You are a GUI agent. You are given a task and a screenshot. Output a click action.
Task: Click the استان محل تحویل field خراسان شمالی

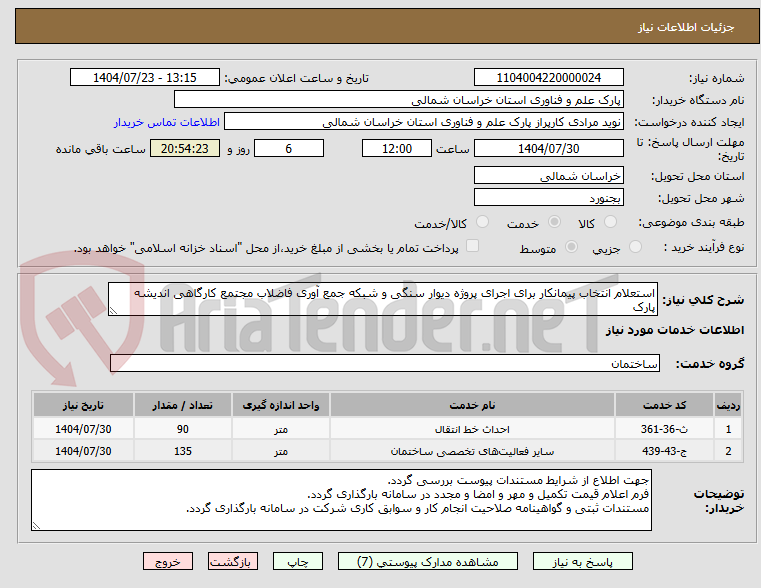point(549,176)
